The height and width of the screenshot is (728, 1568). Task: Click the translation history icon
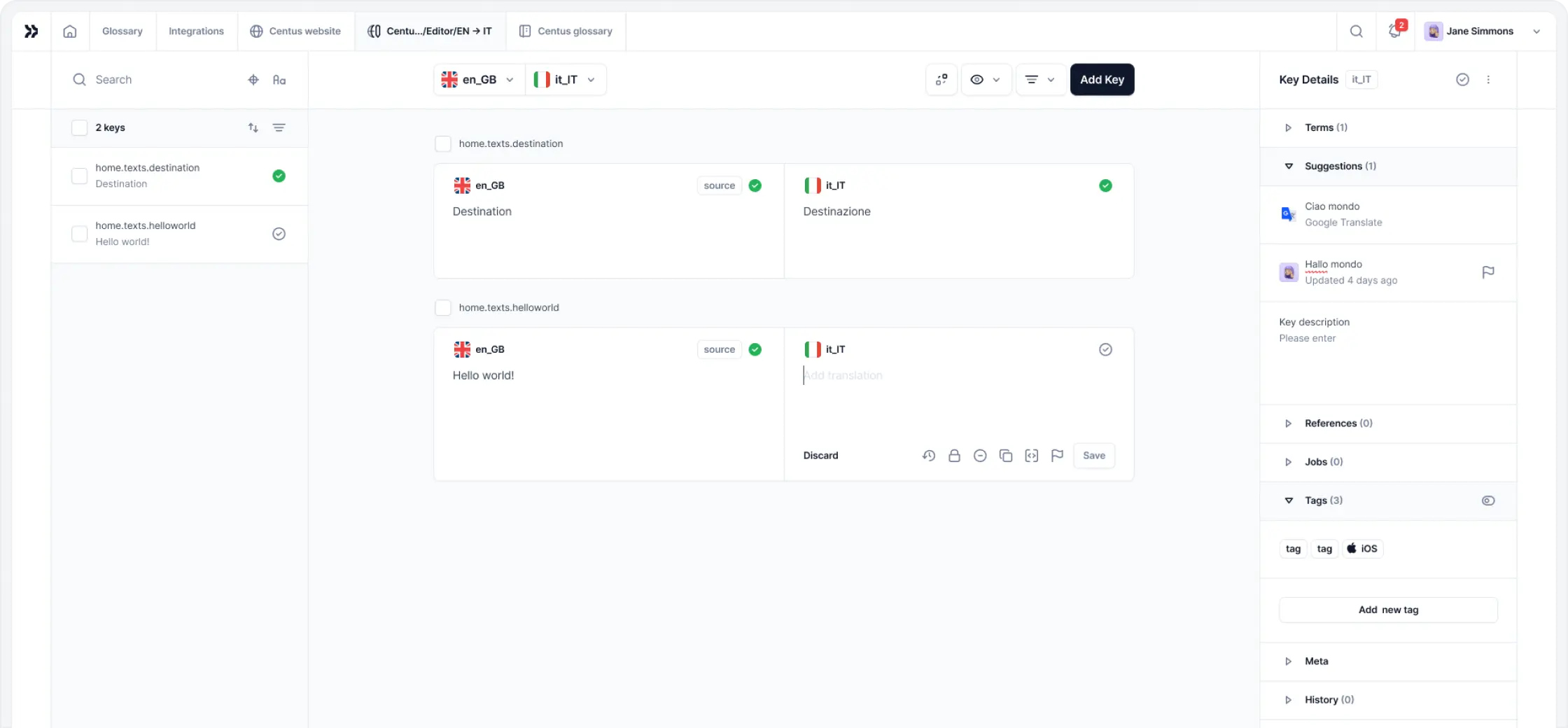[928, 456]
